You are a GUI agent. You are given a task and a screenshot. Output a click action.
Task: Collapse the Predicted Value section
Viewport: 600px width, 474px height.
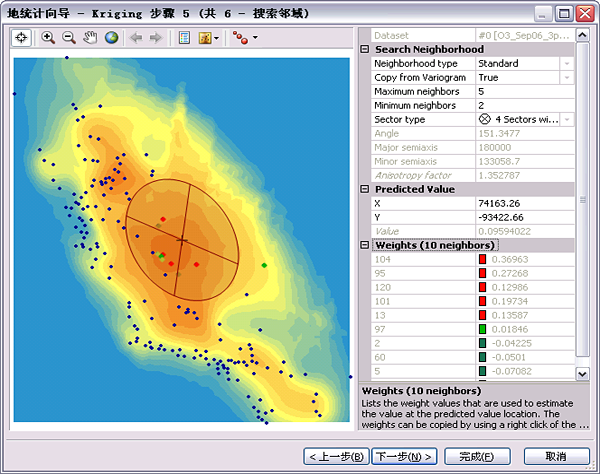(364, 189)
